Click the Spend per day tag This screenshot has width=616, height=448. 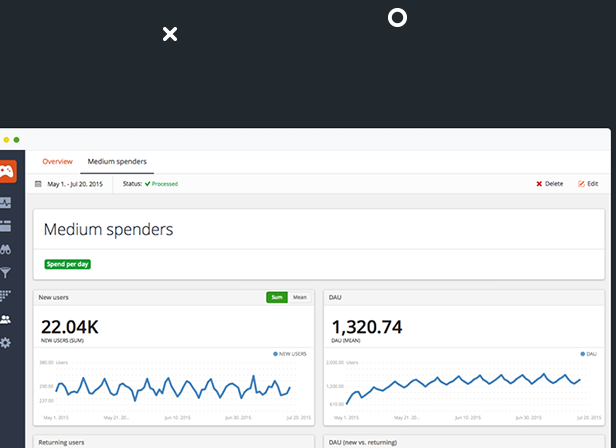[68, 264]
